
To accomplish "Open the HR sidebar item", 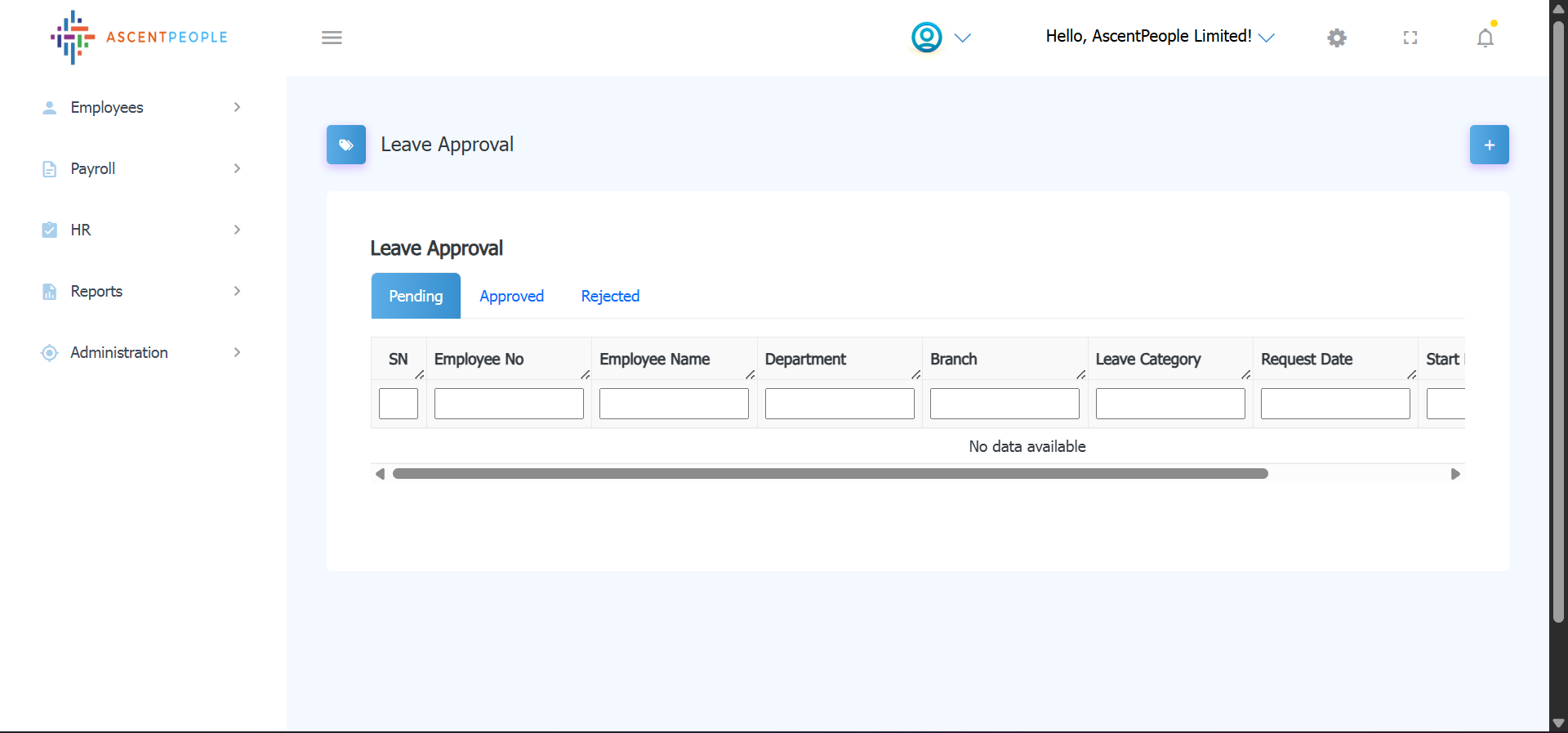I will [81, 230].
